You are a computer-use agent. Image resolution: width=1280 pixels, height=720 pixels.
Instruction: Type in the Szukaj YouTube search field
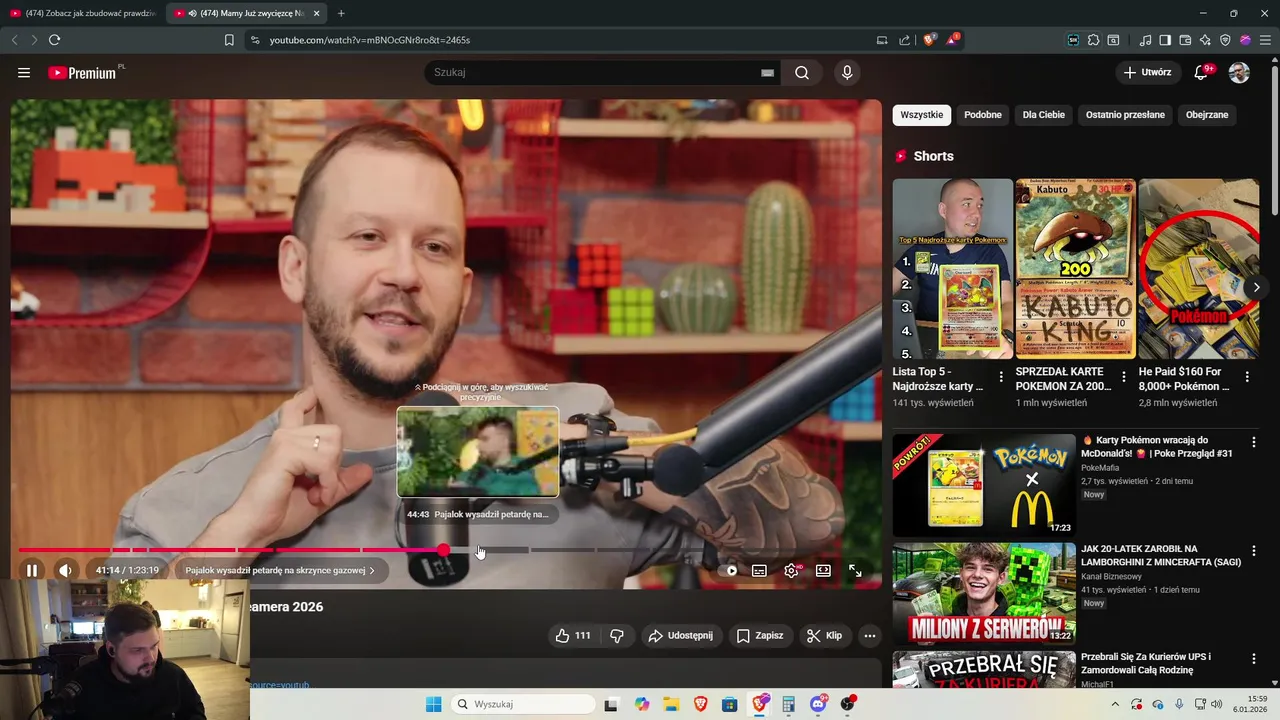tap(595, 73)
